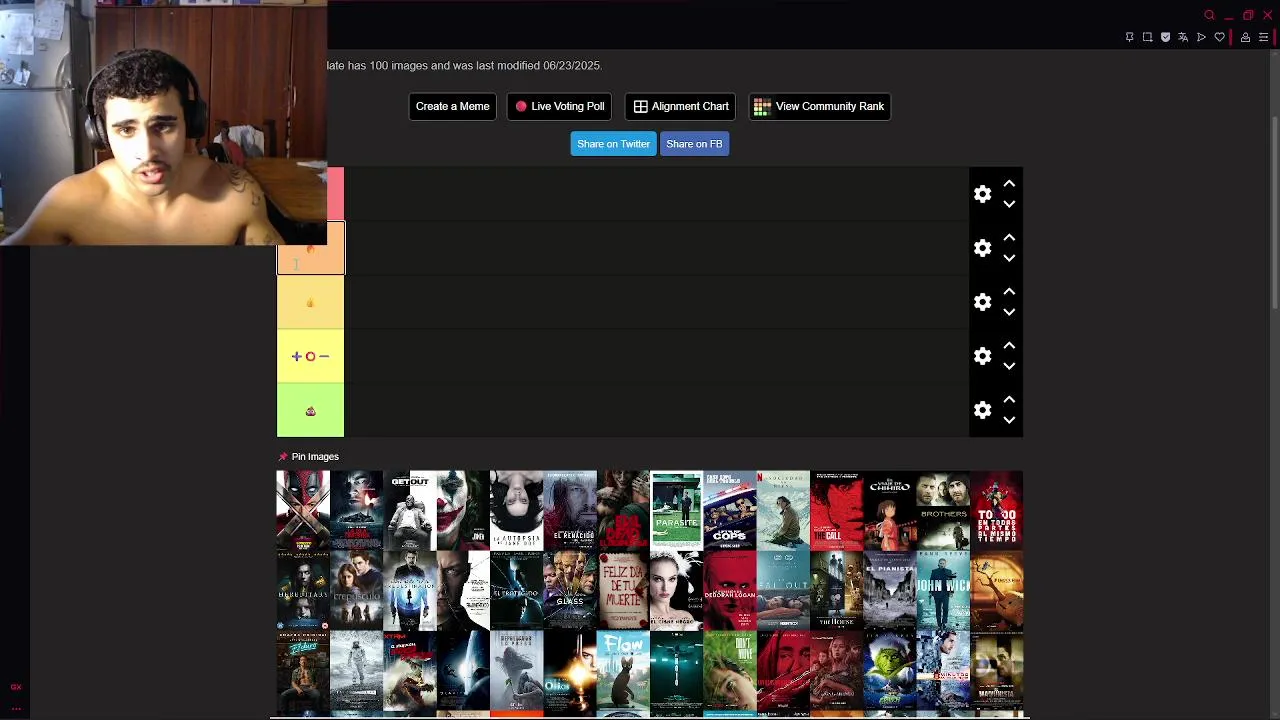The height and width of the screenshot is (720, 1280).
Task: Select the Cops movie poster
Action: 730,510
